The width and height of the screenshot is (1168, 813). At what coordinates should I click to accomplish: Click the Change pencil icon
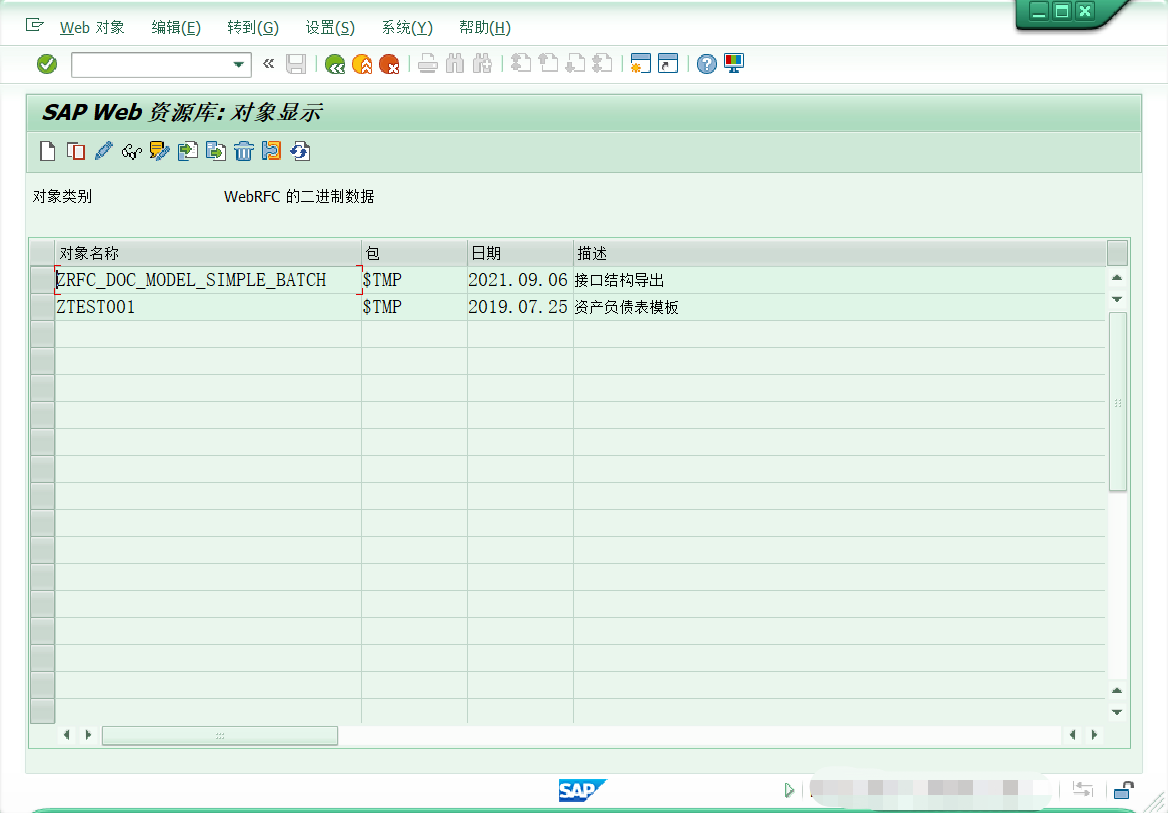tap(104, 151)
